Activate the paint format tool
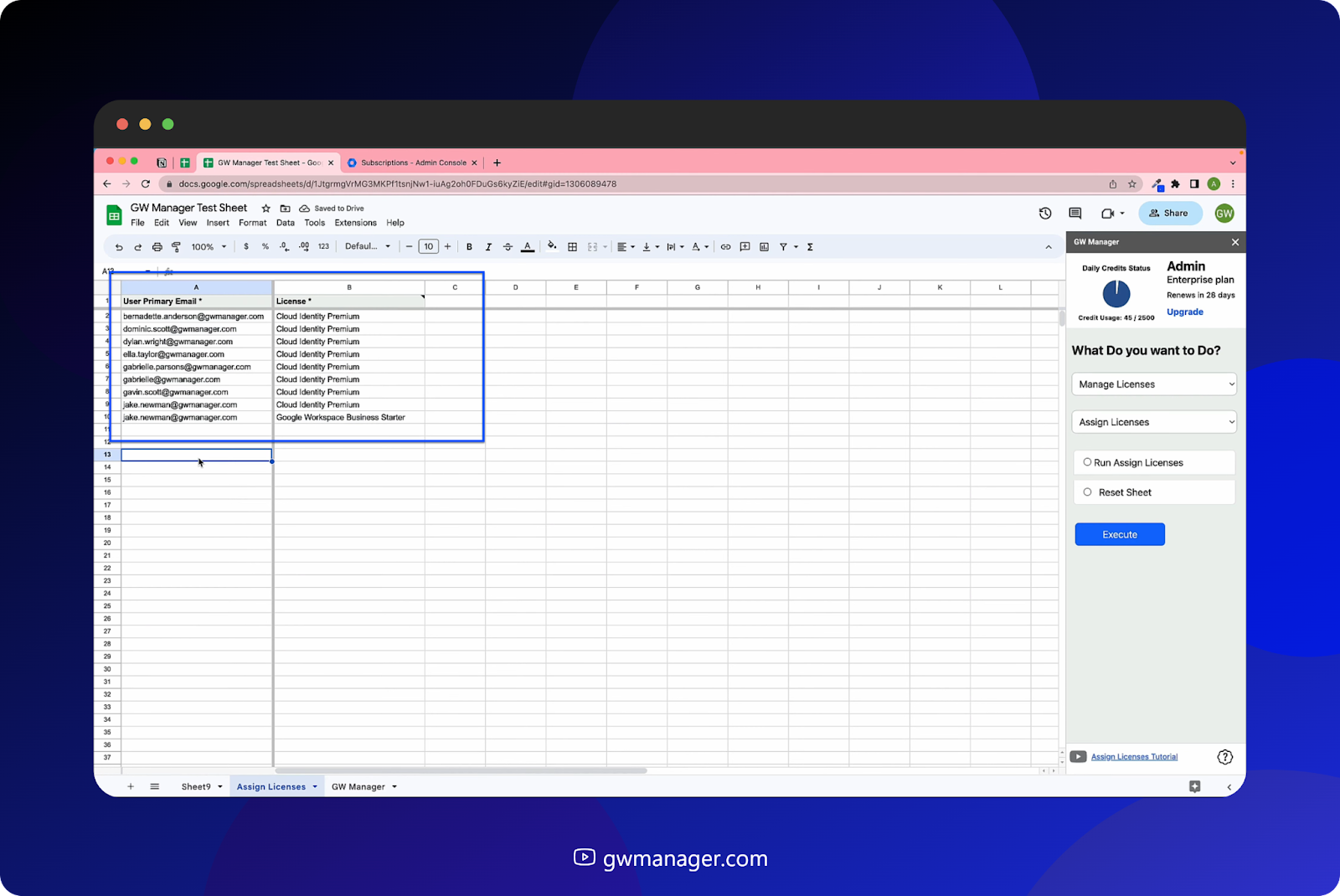 click(x=176, y=247)
